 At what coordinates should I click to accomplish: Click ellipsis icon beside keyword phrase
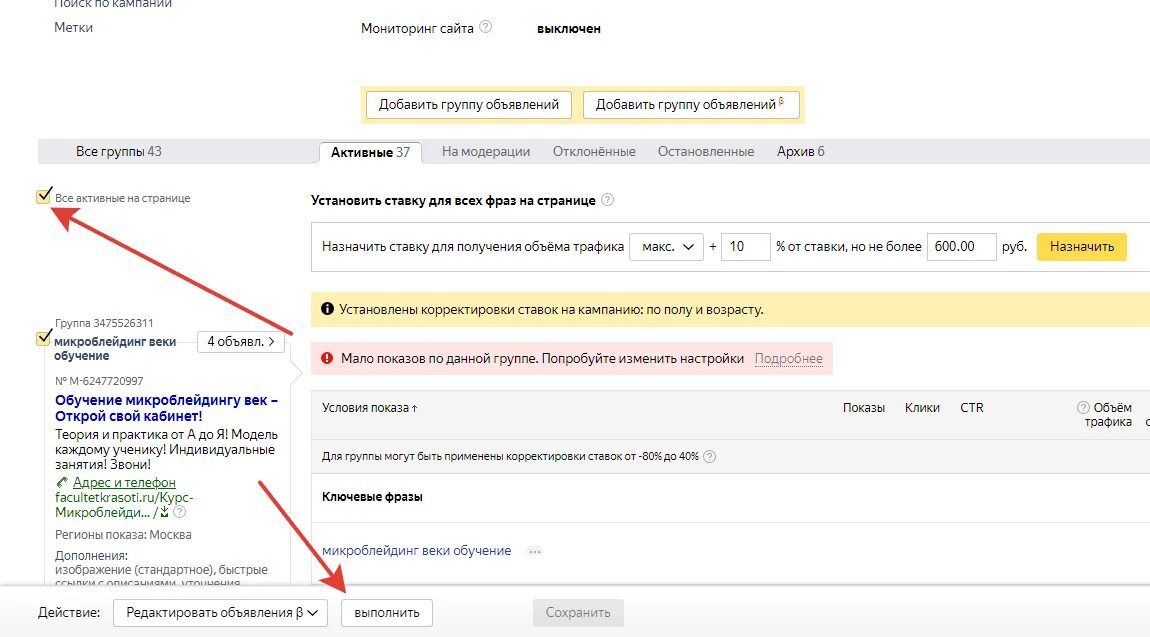coord(535,551)
